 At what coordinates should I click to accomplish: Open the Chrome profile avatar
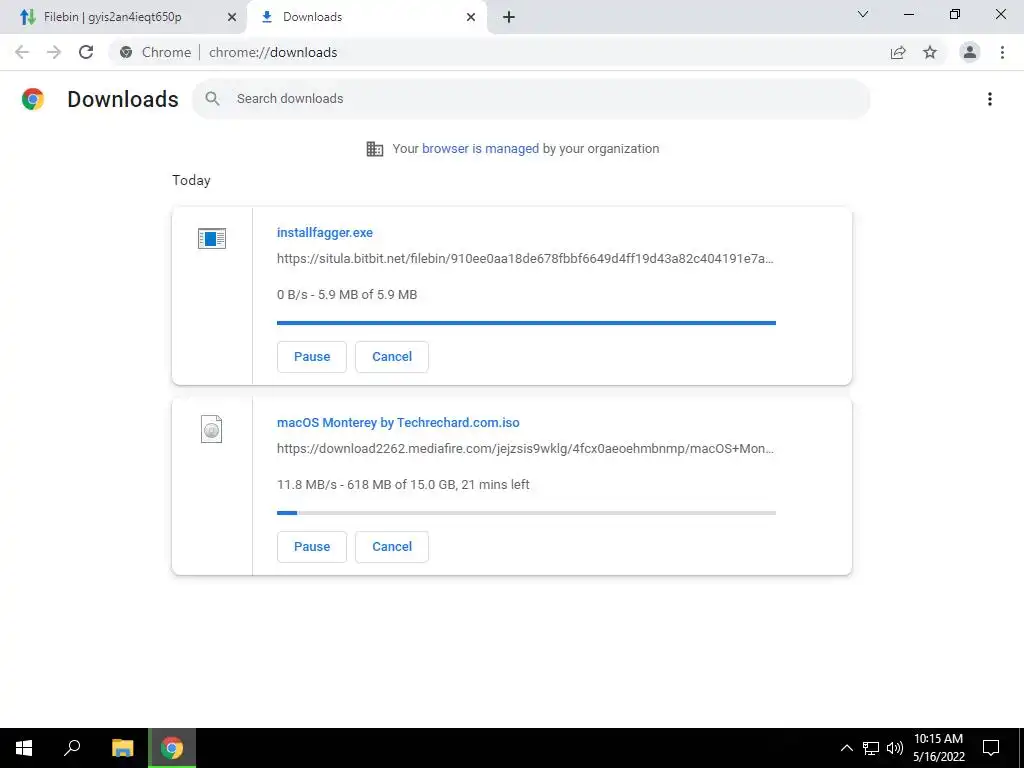click(x=970, y=52)
